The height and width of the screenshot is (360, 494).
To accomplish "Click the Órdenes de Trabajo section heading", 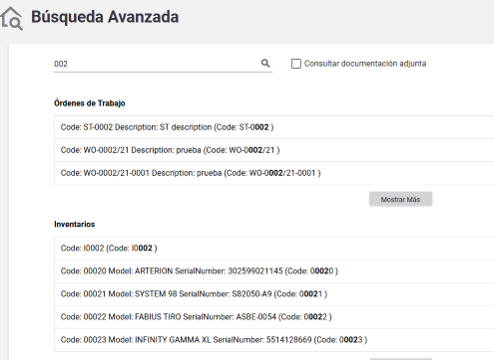I will [90, 103].
